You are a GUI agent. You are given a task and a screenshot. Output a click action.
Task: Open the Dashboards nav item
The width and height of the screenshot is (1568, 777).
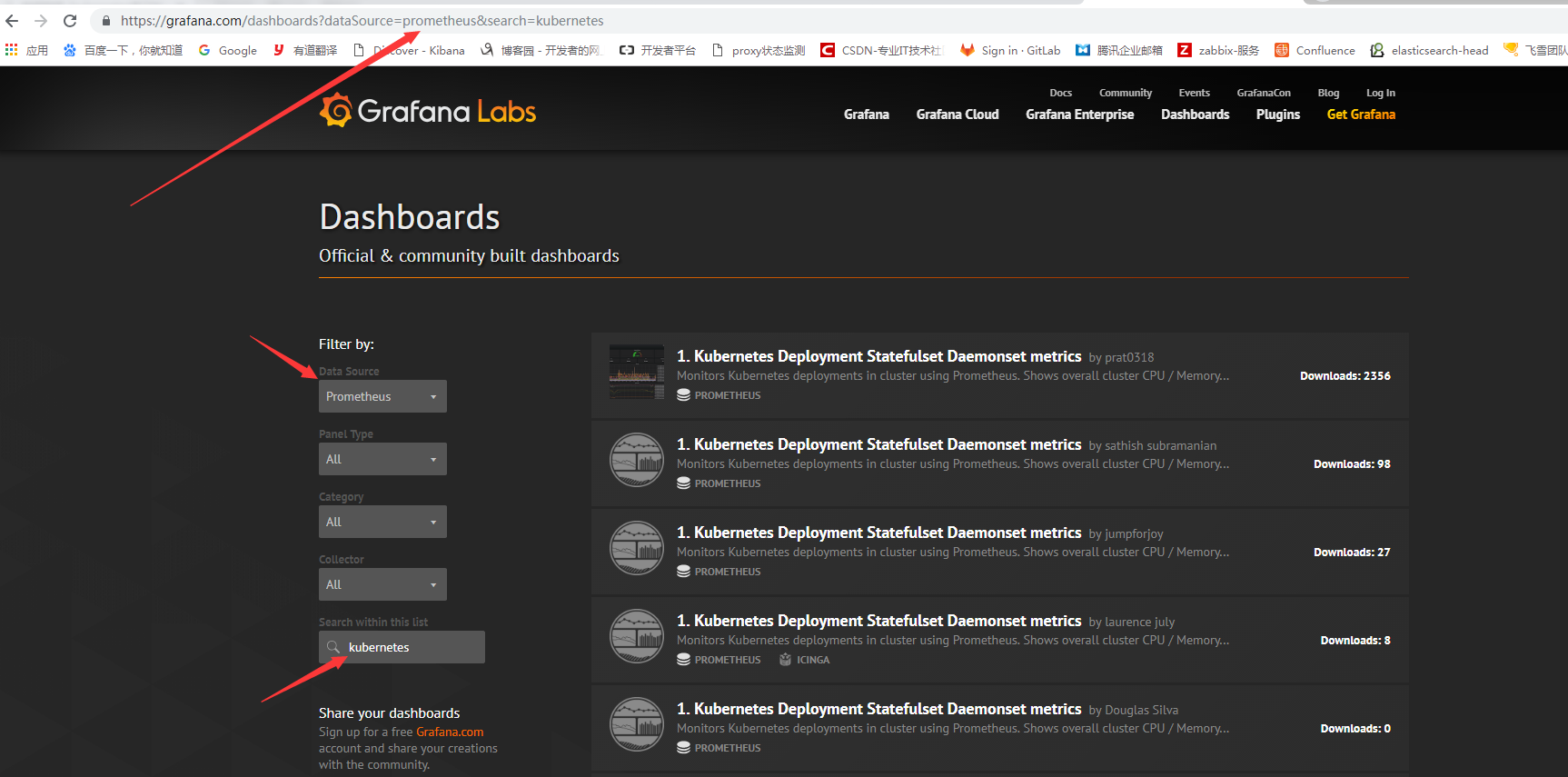[x=1196, y=115]
